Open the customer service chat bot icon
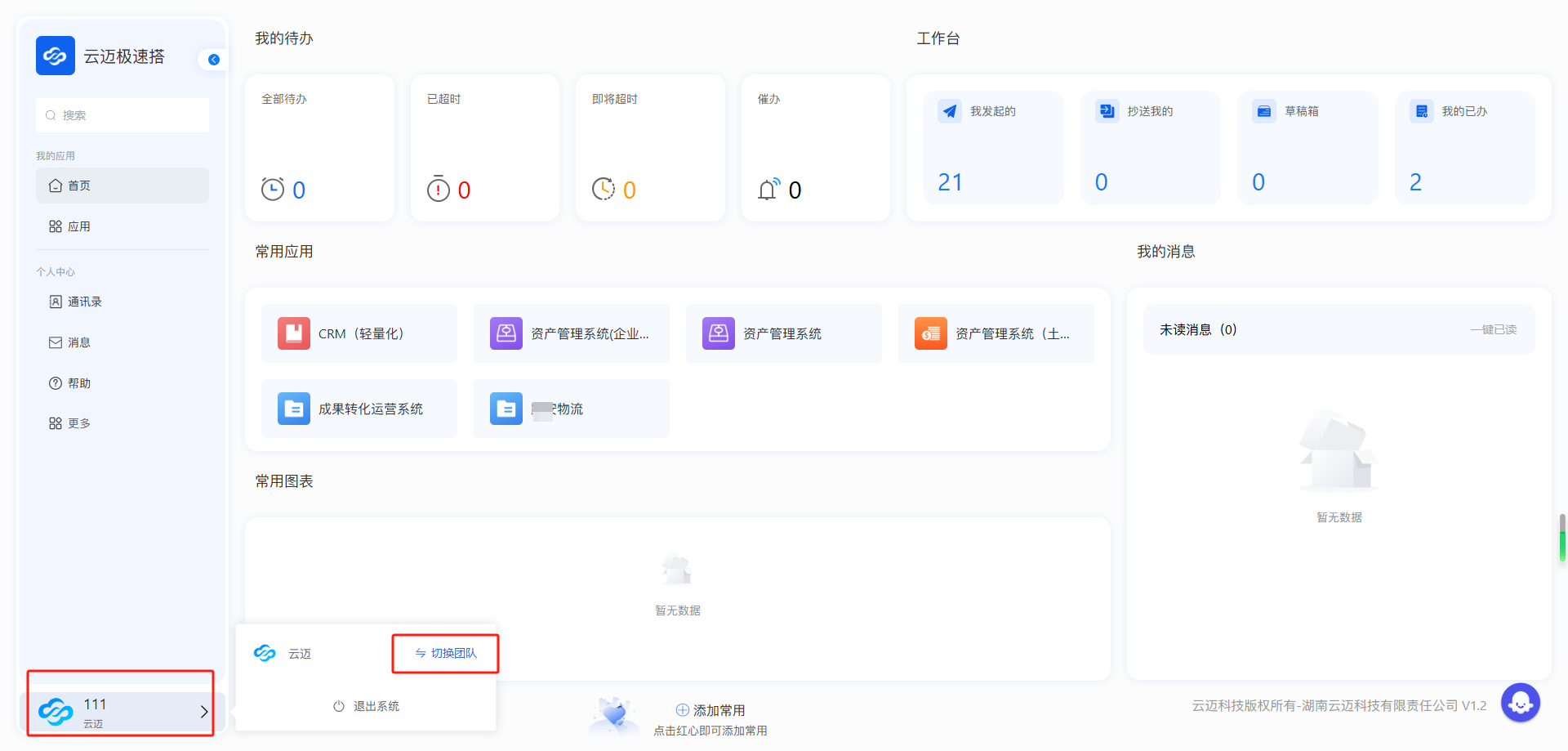Viewport: 1568px width, 751px height. [x=1520, y=702]
